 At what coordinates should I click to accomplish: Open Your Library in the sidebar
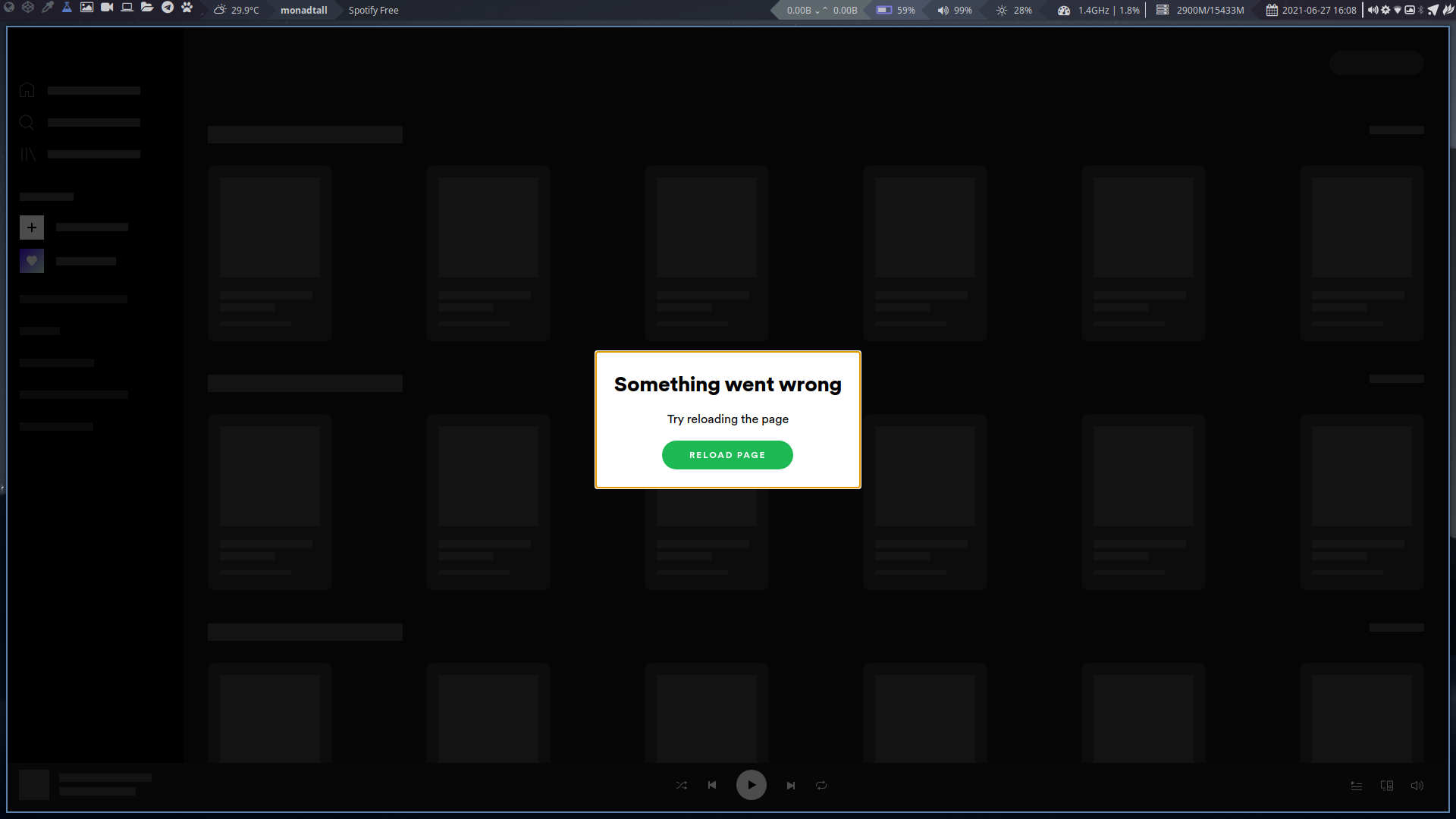coord(28,154)
